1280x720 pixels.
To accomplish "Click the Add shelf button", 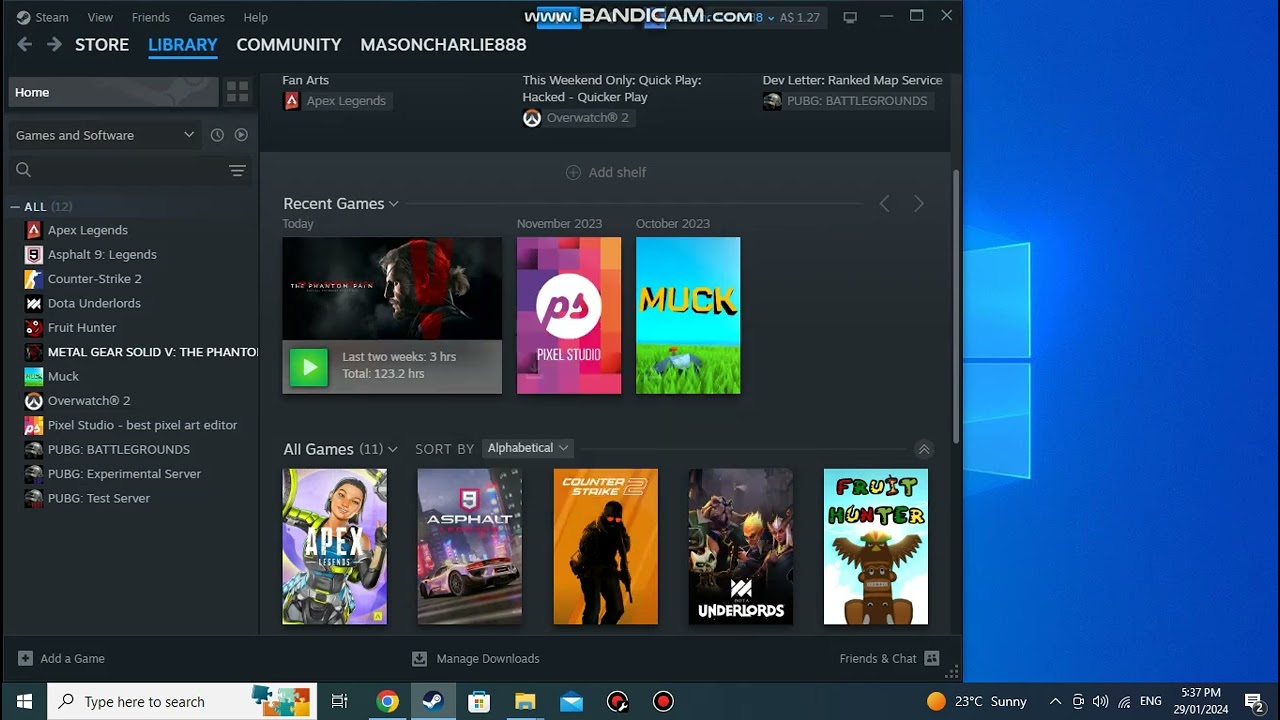I will coord(606,172).
